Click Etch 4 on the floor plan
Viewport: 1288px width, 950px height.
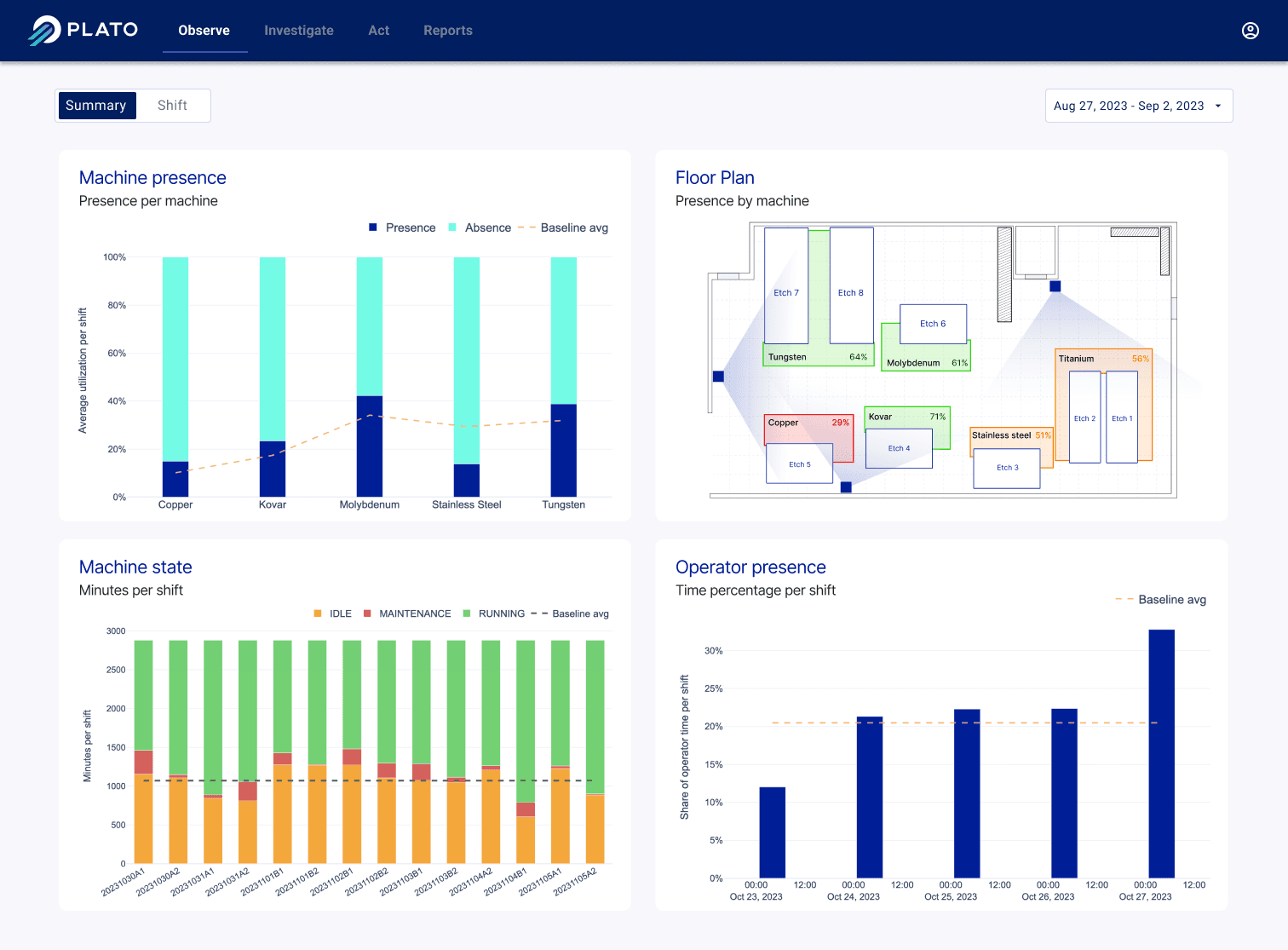click(x=898, y=448)
